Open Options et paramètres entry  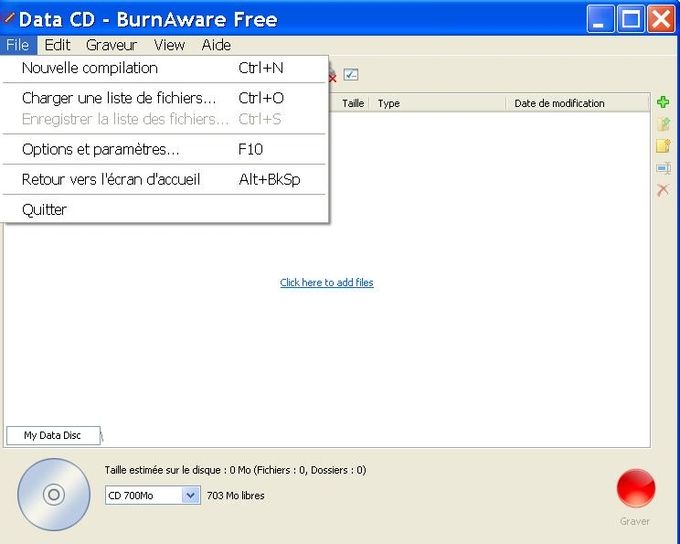tap(164, 149)
